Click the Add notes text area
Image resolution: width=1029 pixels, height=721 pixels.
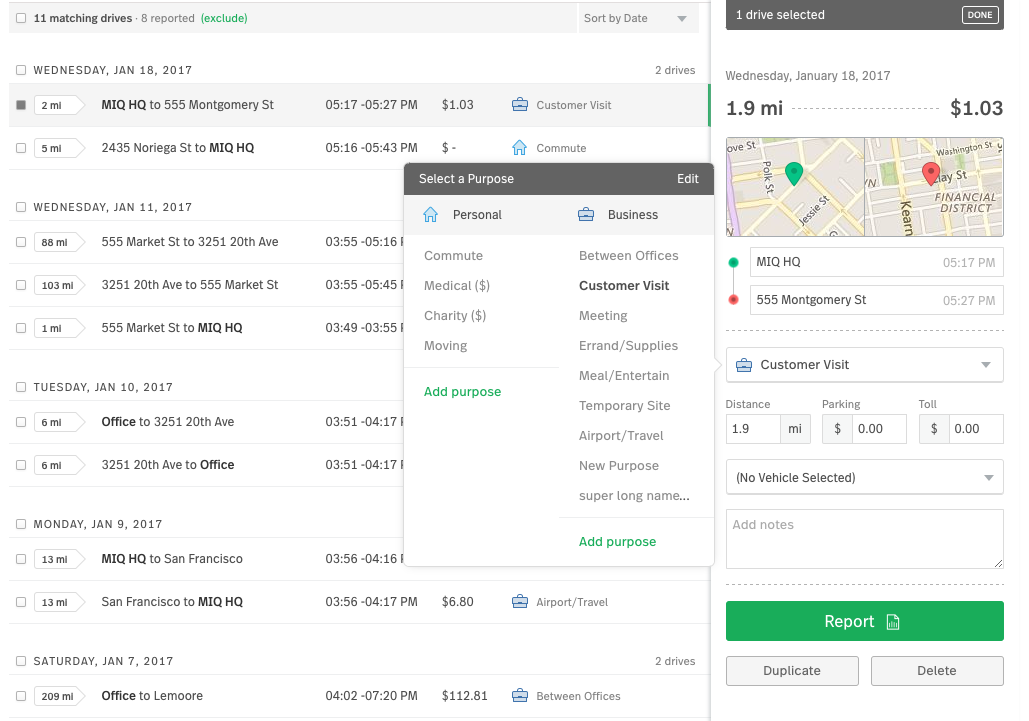click(x=864, y=539)
